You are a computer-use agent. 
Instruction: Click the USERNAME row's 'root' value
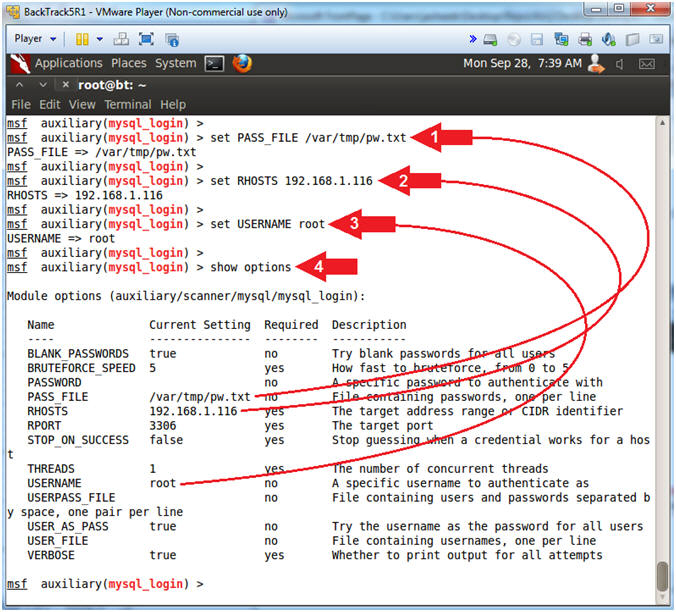[x=163, y=483]
